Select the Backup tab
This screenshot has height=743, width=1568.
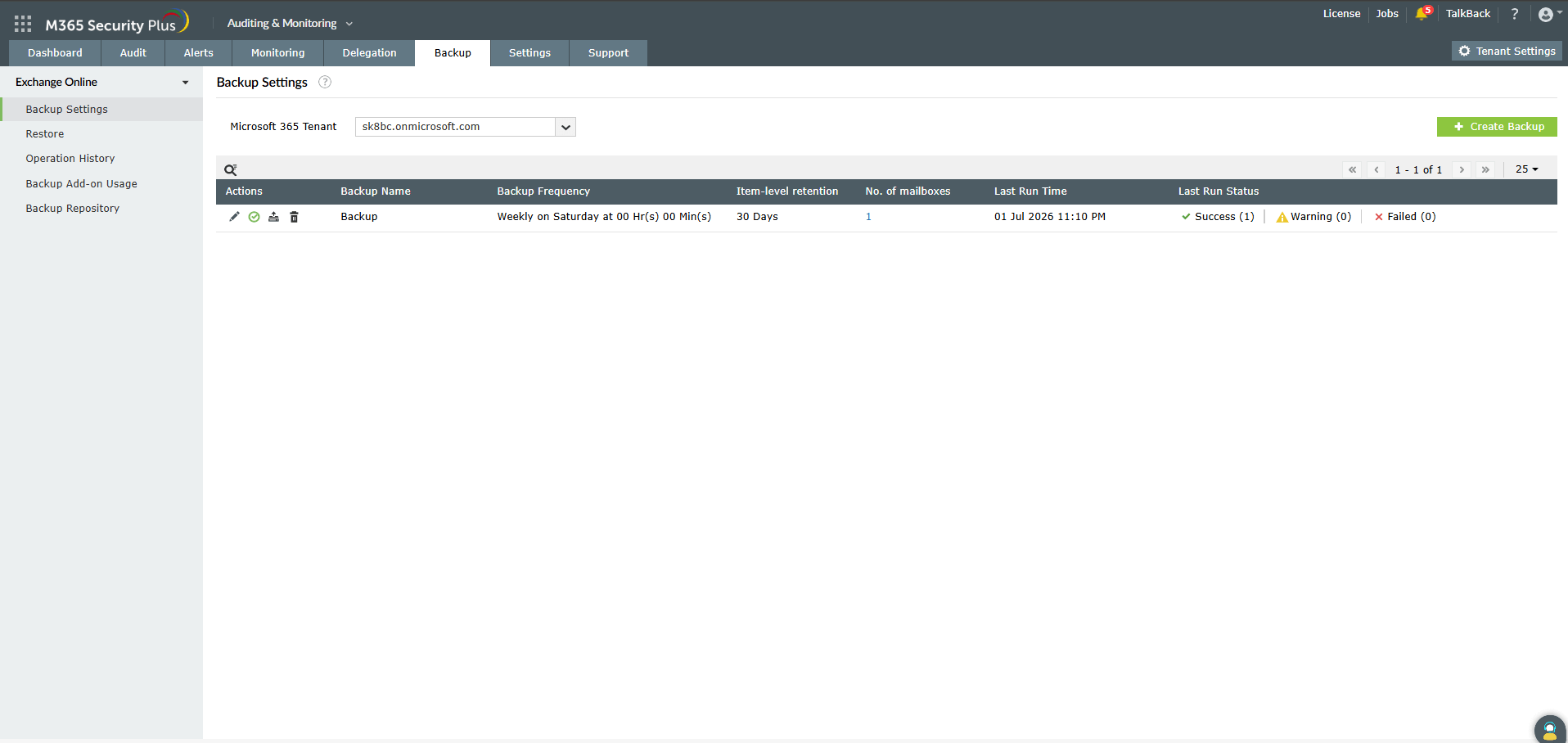point(453,53)
